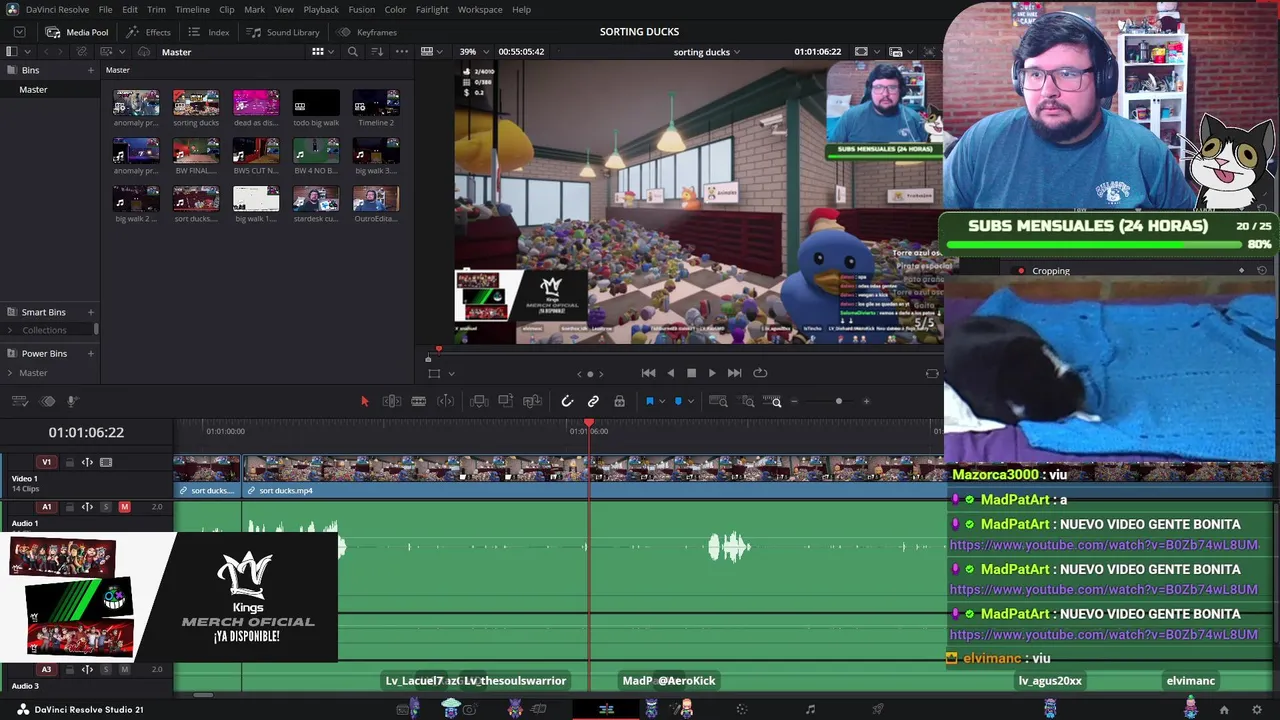Add a flag with the blue flag icon
This screenshot has width=1280, height=720.
[649, 401]
